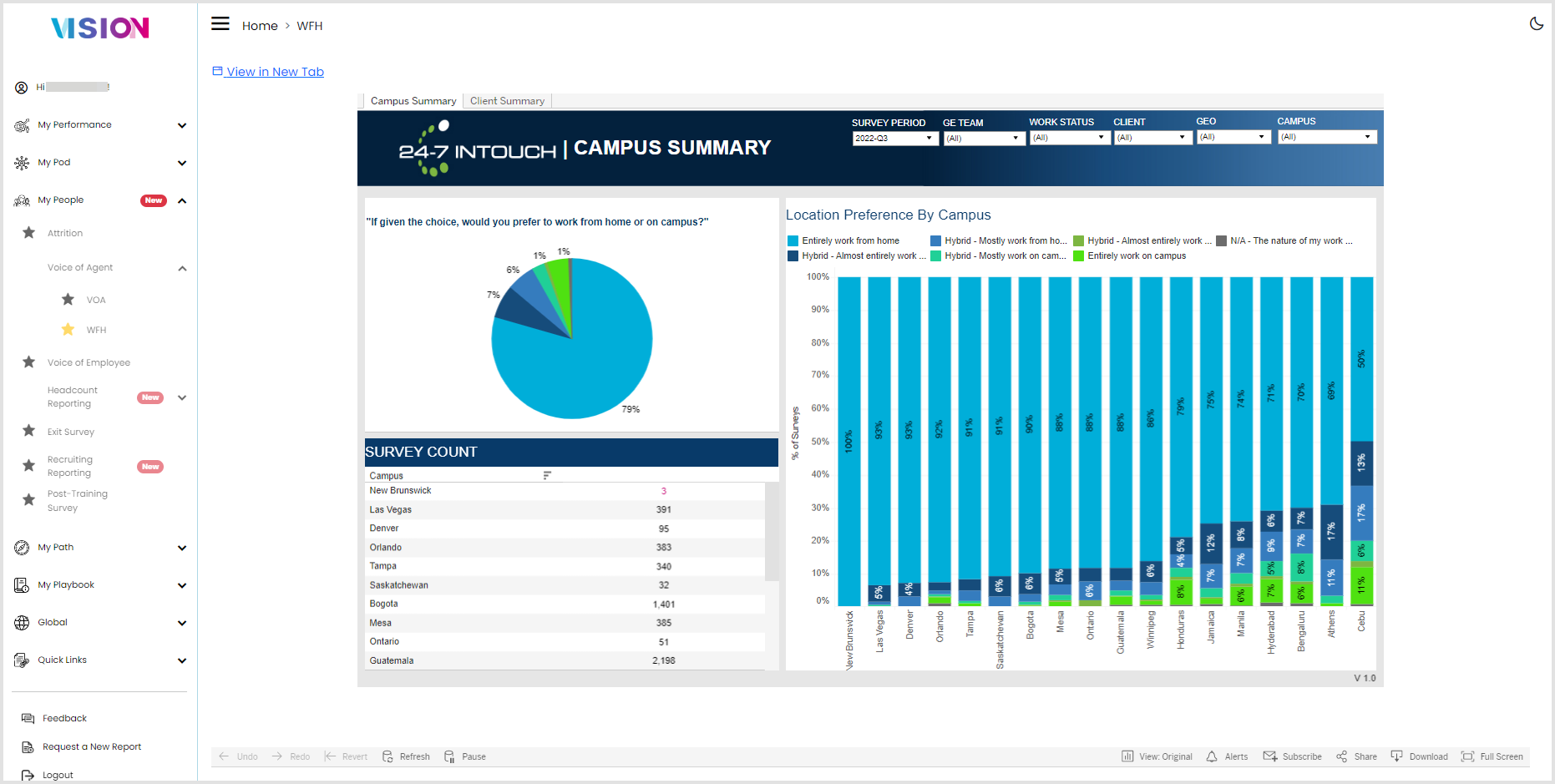Image resolution: width=1555 pixels, height=784 pixels.
Task: Click Entirely work from home legend swatch
Action: point(793,240)
